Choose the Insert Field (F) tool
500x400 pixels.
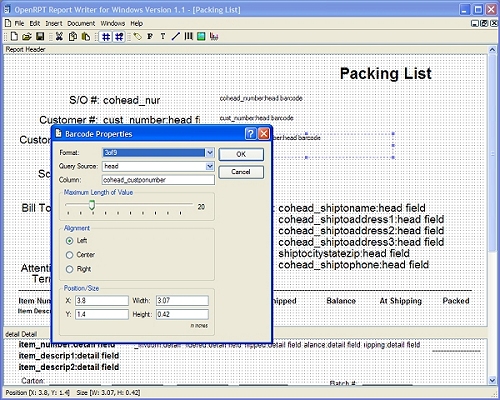[x=150, y=36]
